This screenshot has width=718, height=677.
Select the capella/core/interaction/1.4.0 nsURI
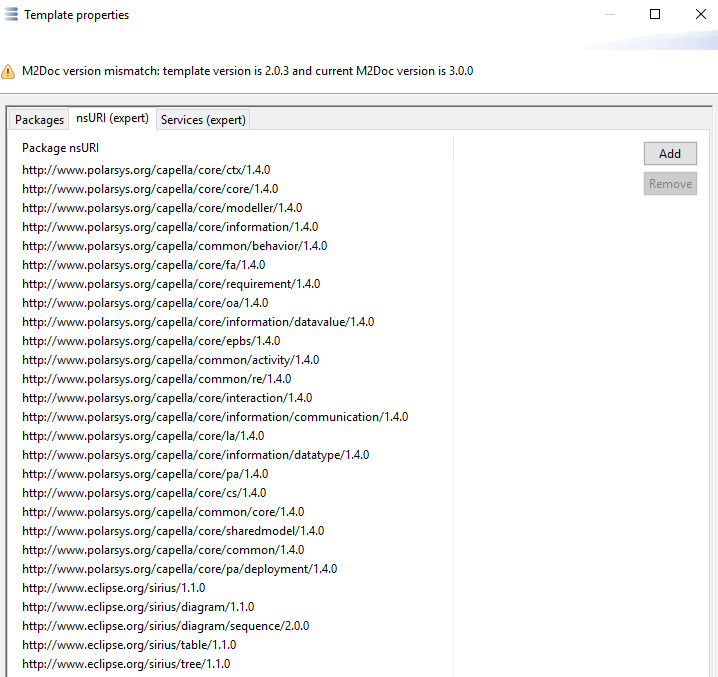point(167,398)
